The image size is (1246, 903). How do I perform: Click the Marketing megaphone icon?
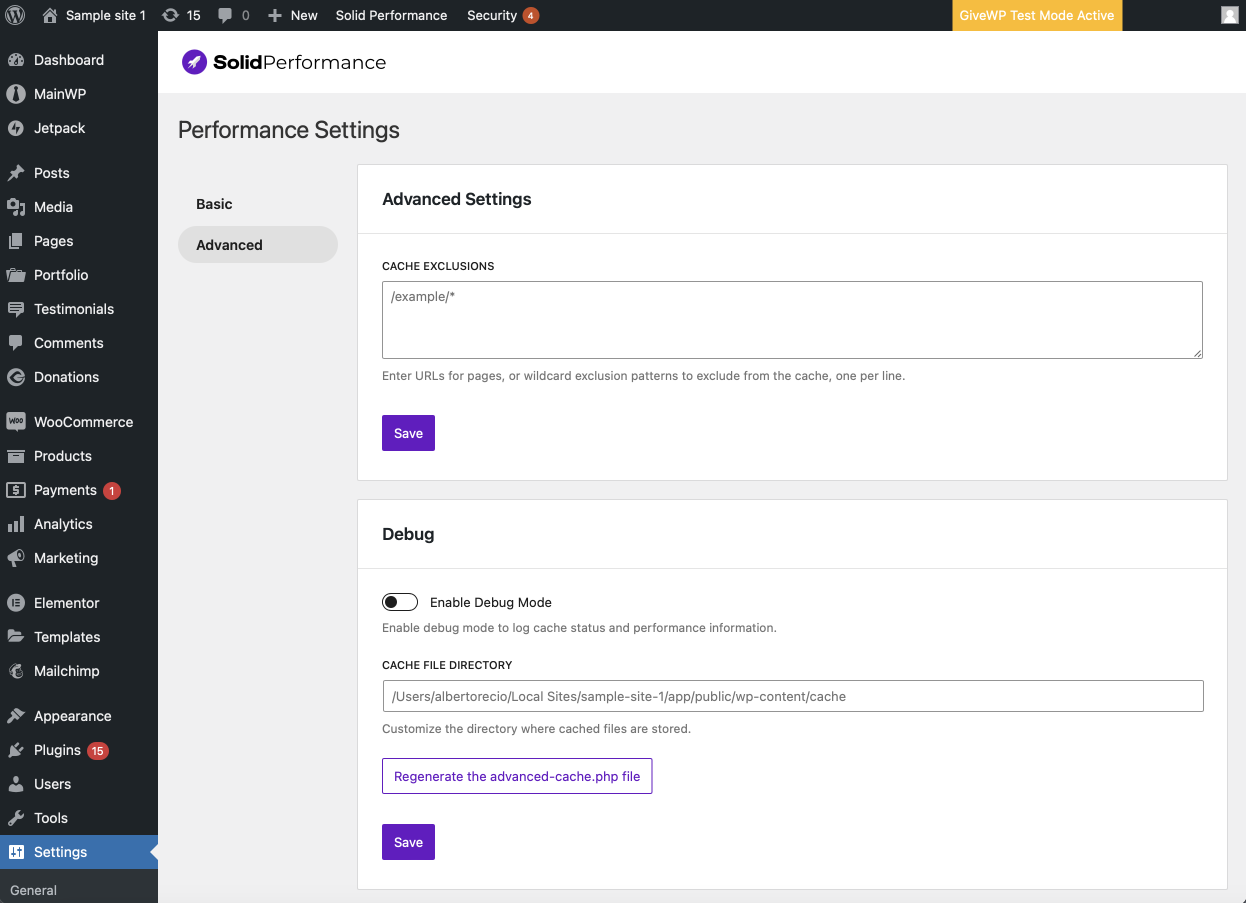tap(16, 558)
